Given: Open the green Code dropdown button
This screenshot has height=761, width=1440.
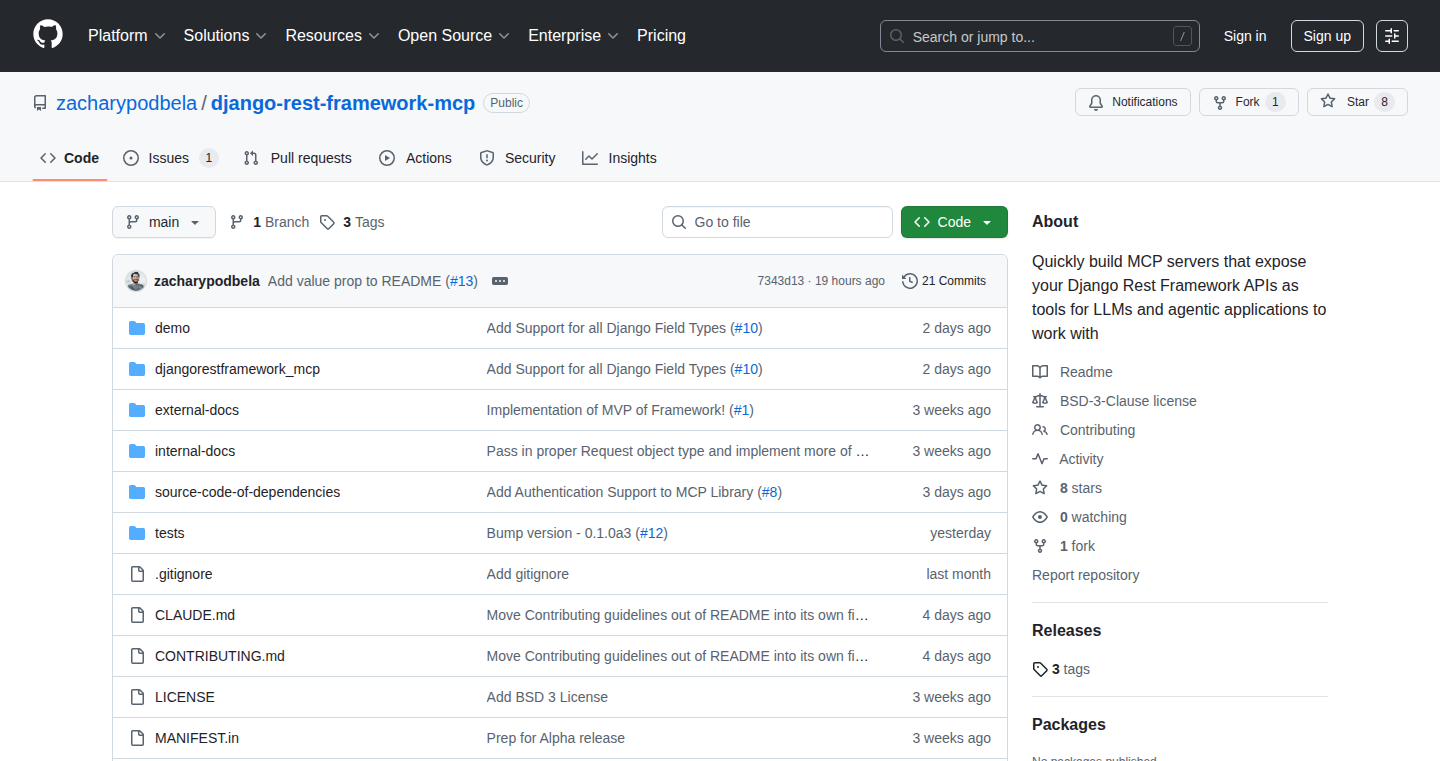Looking at the screenshot, I should pos(954,222).
